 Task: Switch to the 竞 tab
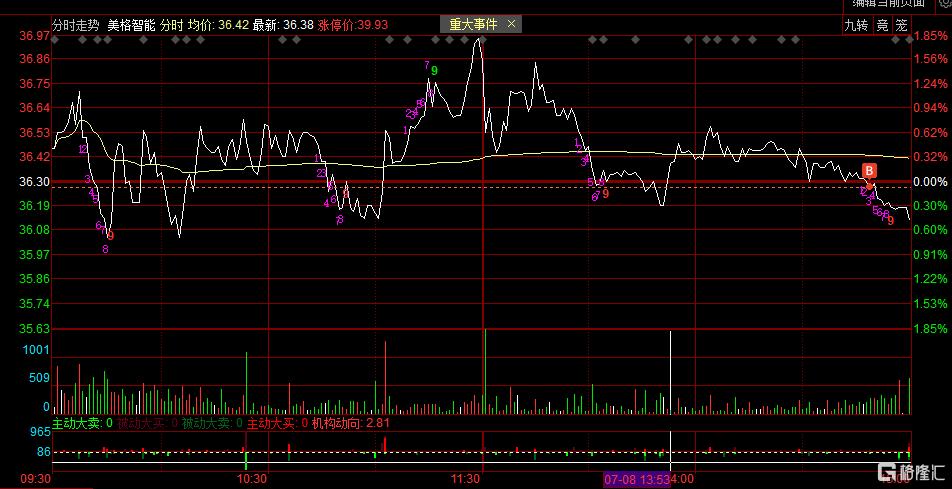tap(882, 25)
